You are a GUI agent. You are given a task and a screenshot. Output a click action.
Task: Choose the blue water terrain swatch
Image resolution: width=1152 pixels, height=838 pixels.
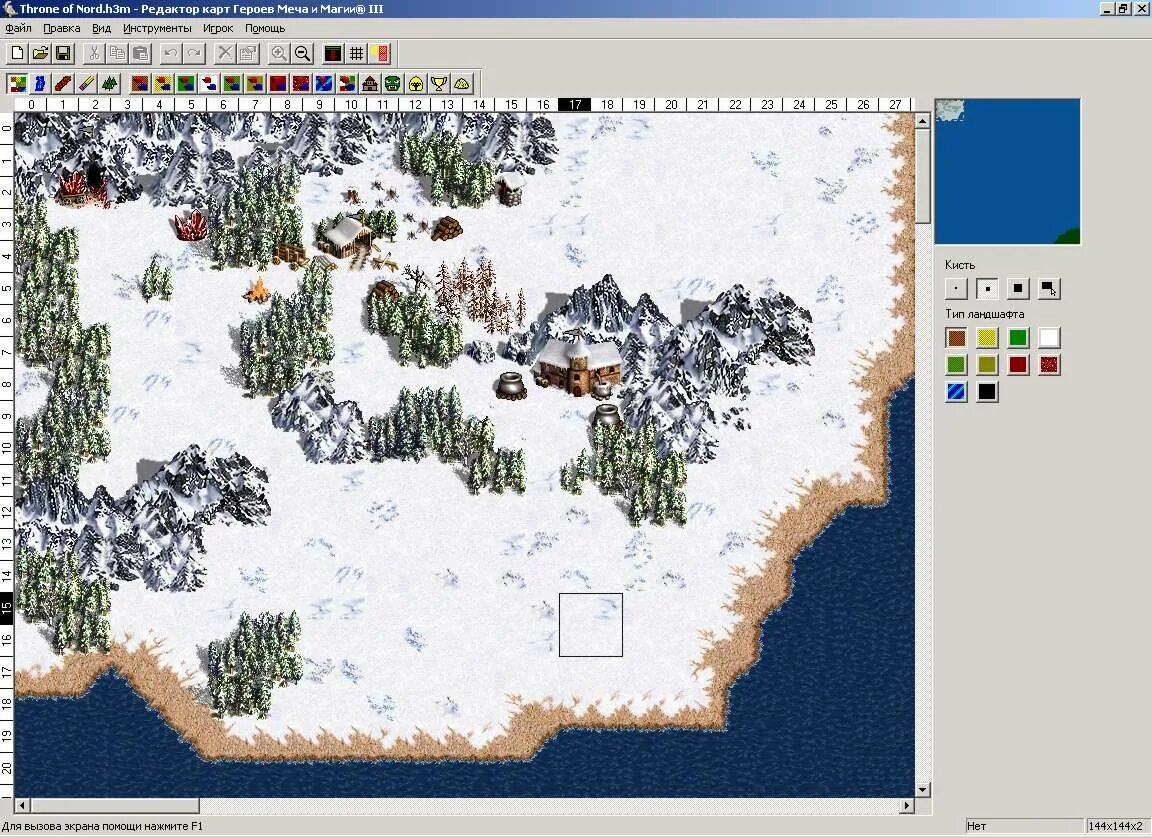(x=956, y=391)
